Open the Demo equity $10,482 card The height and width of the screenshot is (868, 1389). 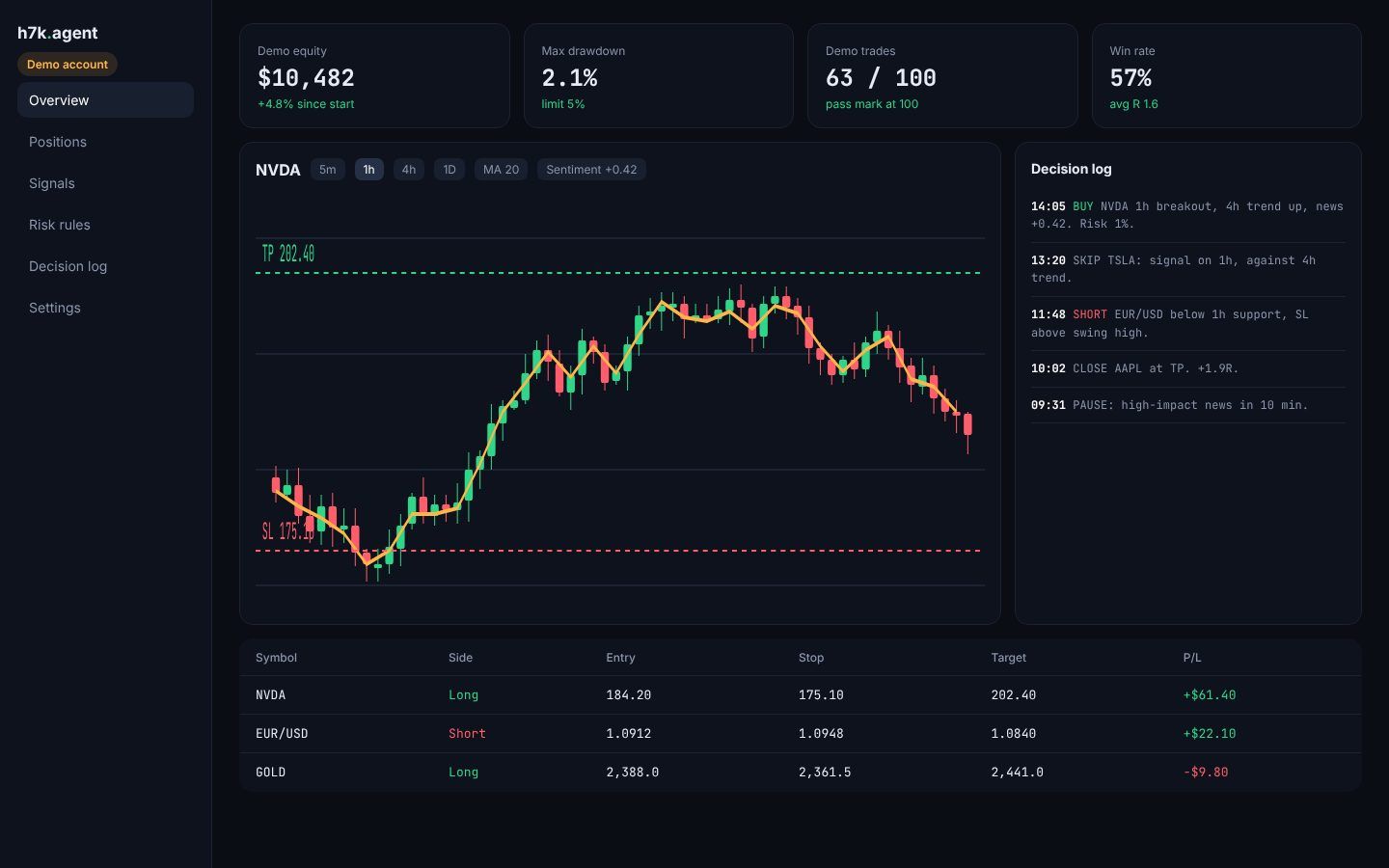point(374,76)
